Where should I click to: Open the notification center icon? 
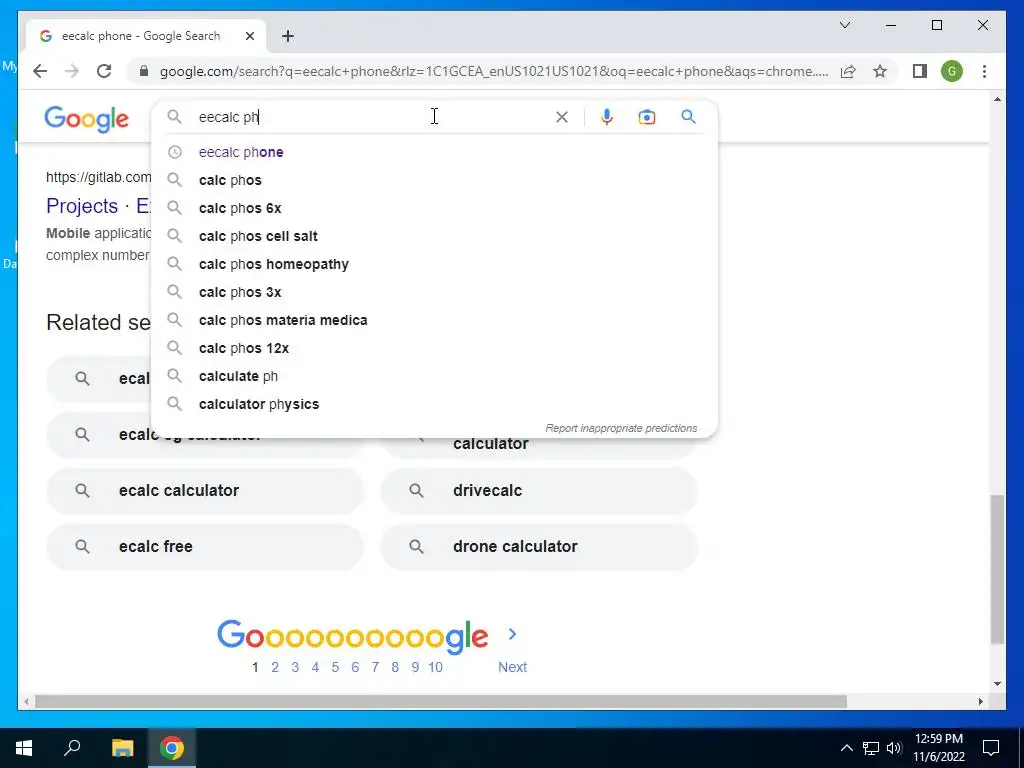pyautogui.click(x=991, y=748)
